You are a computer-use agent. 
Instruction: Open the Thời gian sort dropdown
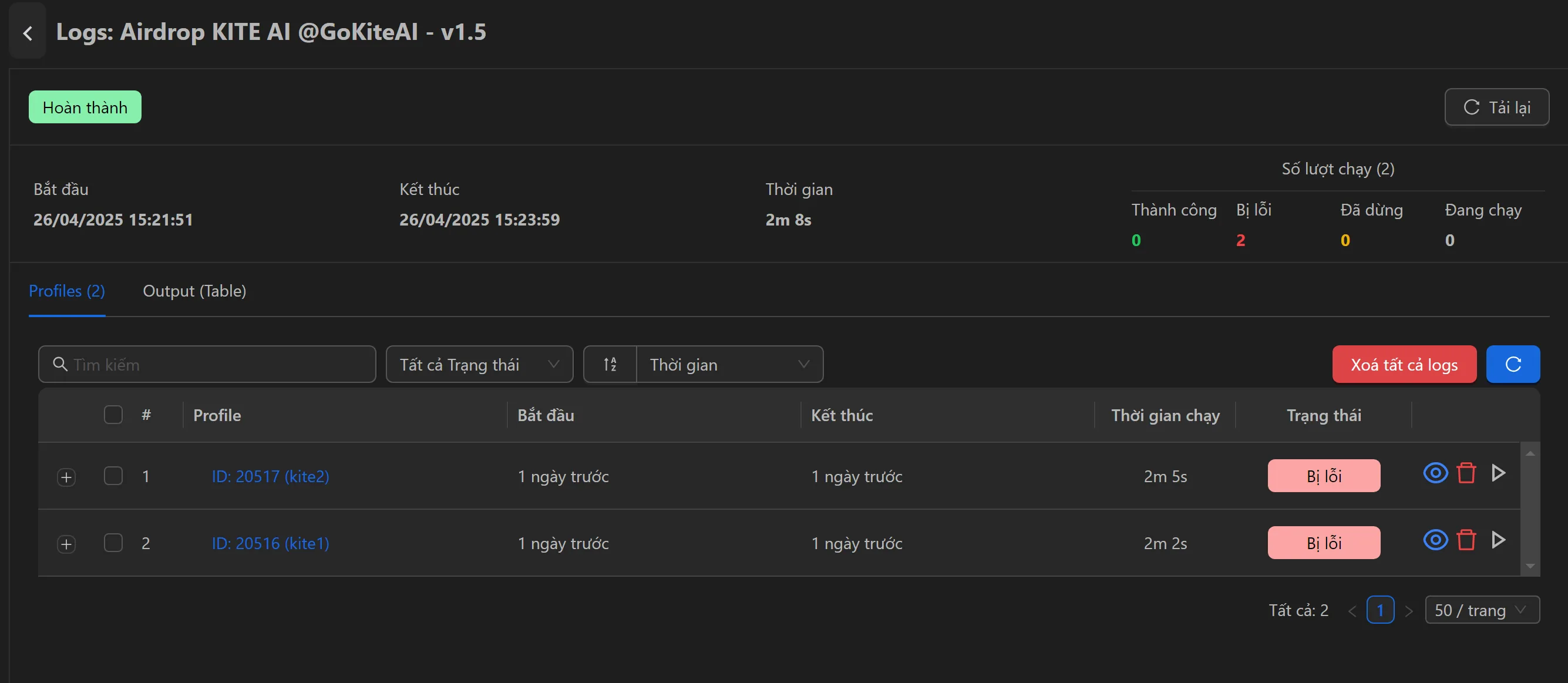(x=729, y=364)
